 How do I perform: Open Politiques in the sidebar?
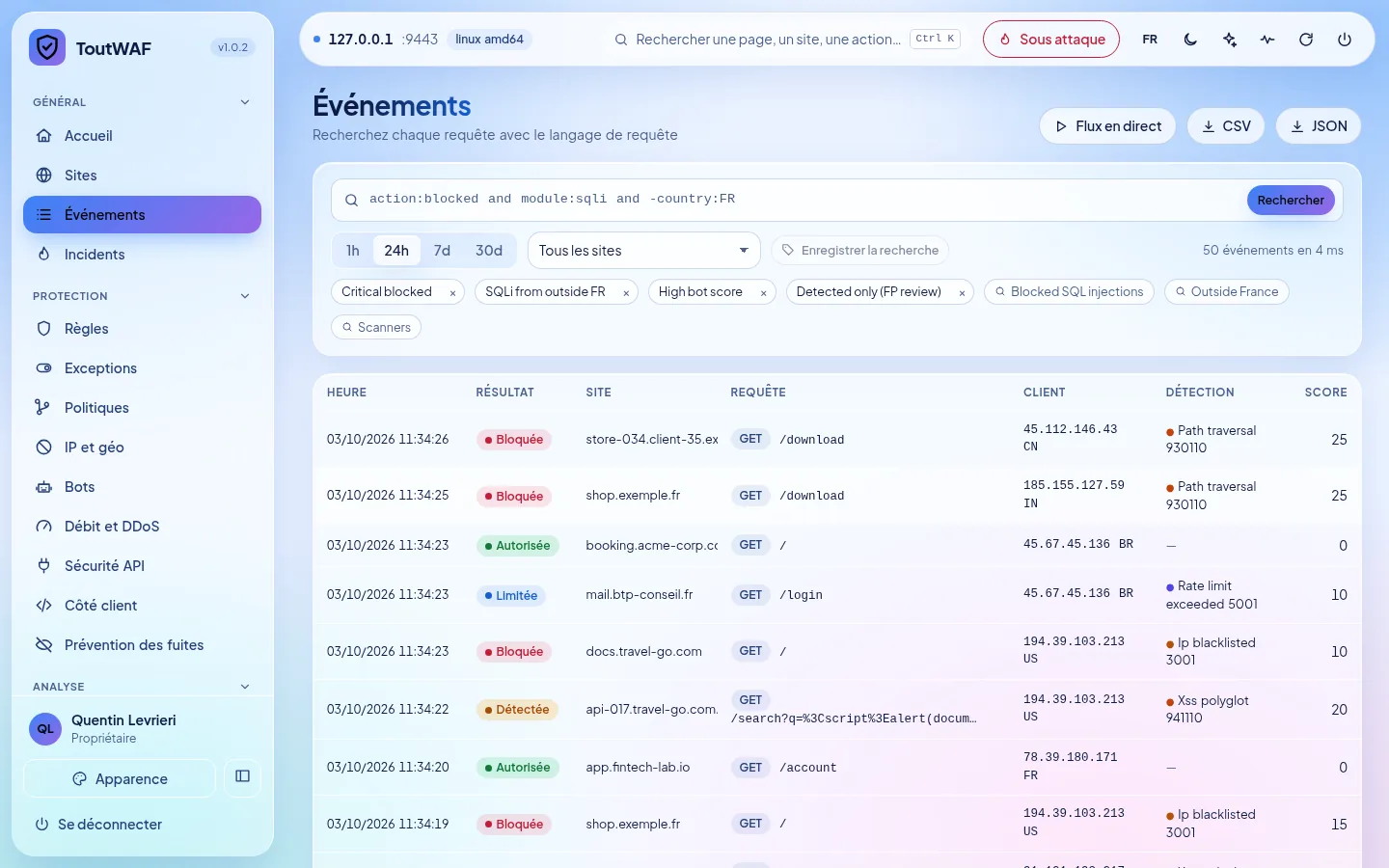point(142,408)
